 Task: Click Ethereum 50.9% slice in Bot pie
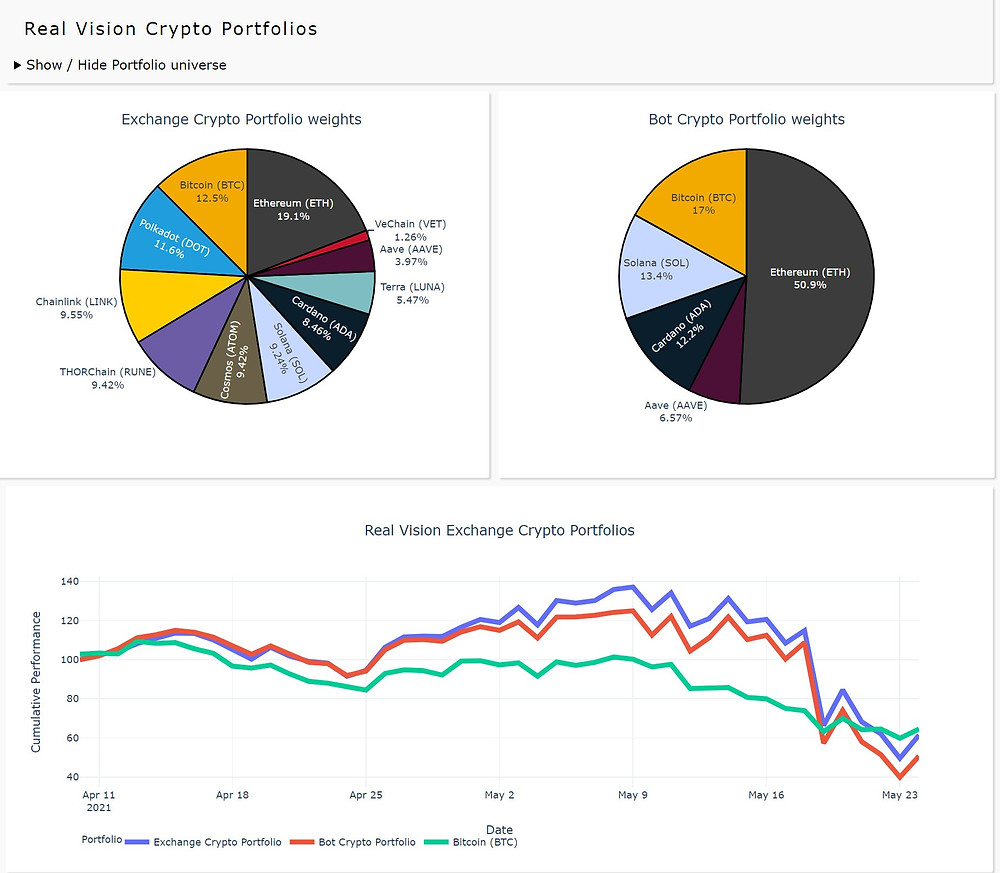(810, 278)
